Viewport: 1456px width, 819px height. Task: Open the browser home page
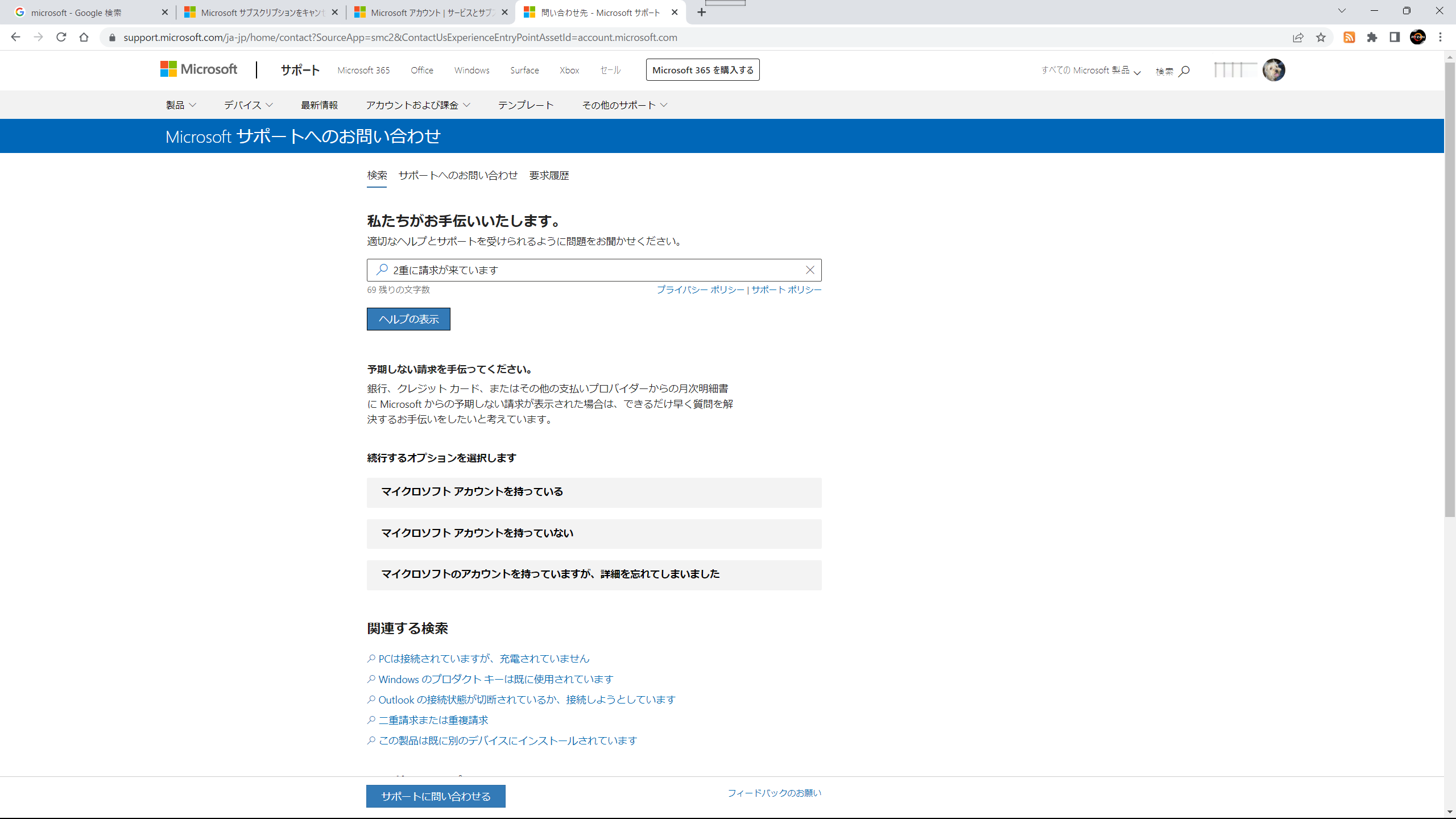click(x=84, y=37)
